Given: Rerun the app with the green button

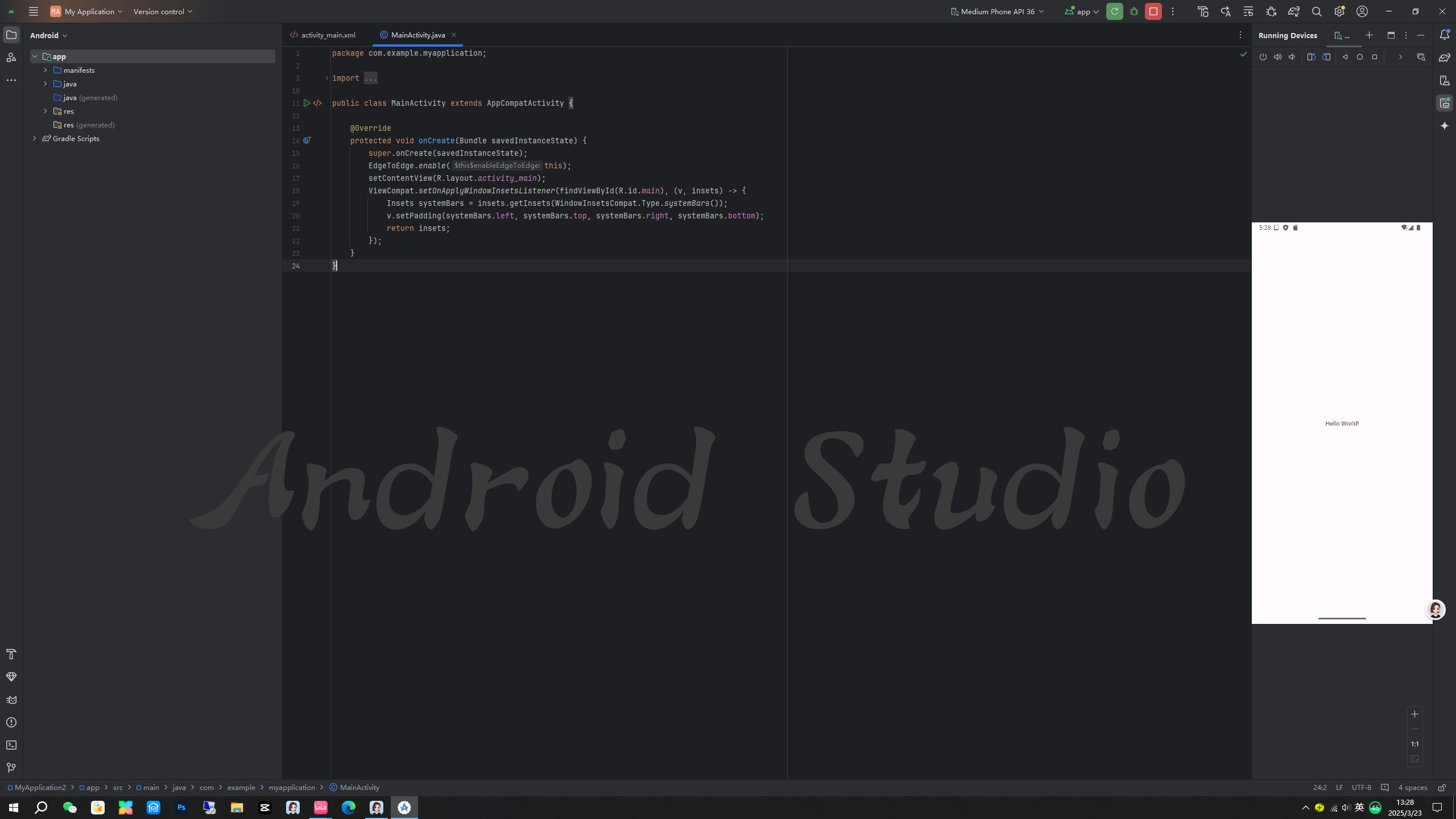Looking at the screenshot, I should (x=1114, y=11).
